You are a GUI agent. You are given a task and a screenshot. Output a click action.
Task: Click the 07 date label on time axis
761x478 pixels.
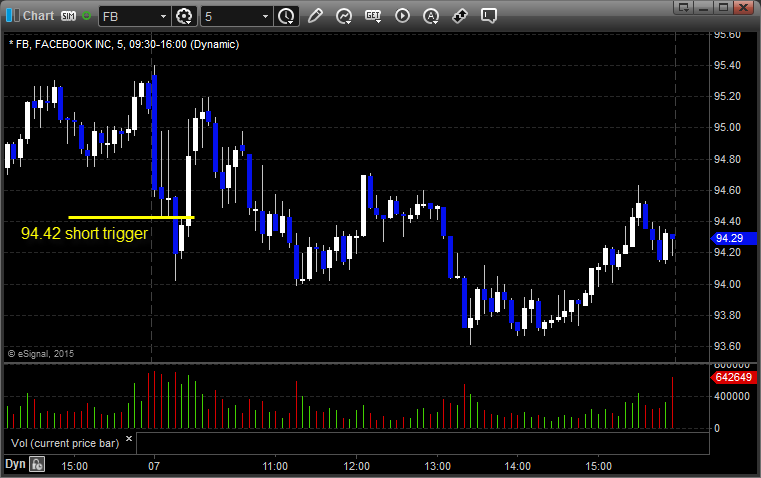pos(154,466)
